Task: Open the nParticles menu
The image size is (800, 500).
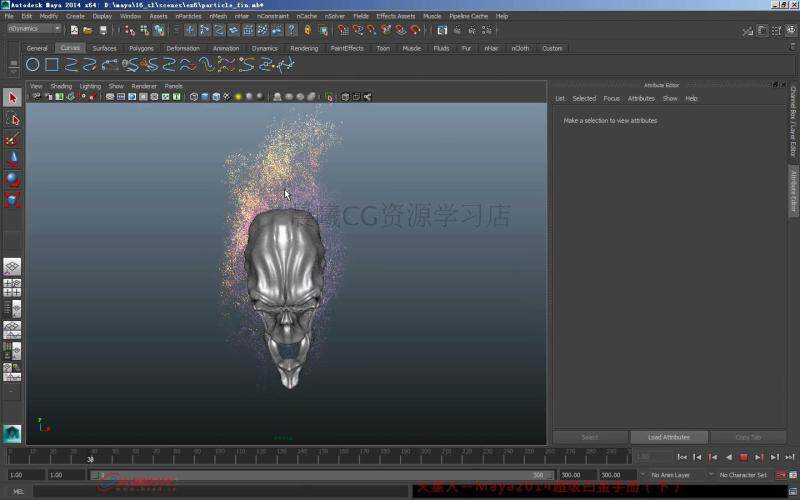Action: click(x=188, y=16)
